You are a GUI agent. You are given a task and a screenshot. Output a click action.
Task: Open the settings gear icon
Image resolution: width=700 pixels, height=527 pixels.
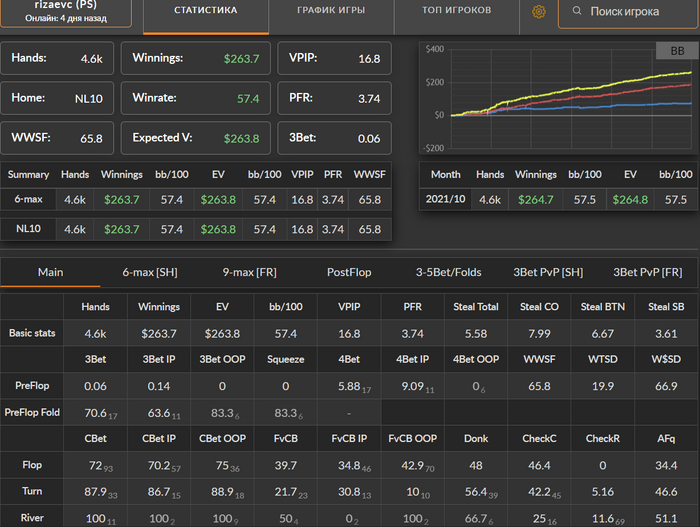[x=539, y=12]
